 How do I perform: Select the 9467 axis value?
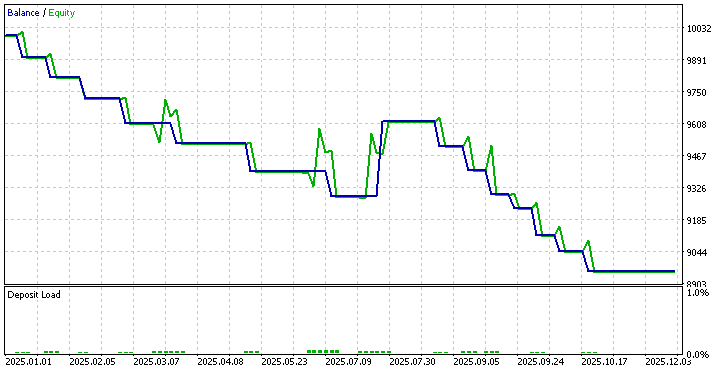pos(696,157)
